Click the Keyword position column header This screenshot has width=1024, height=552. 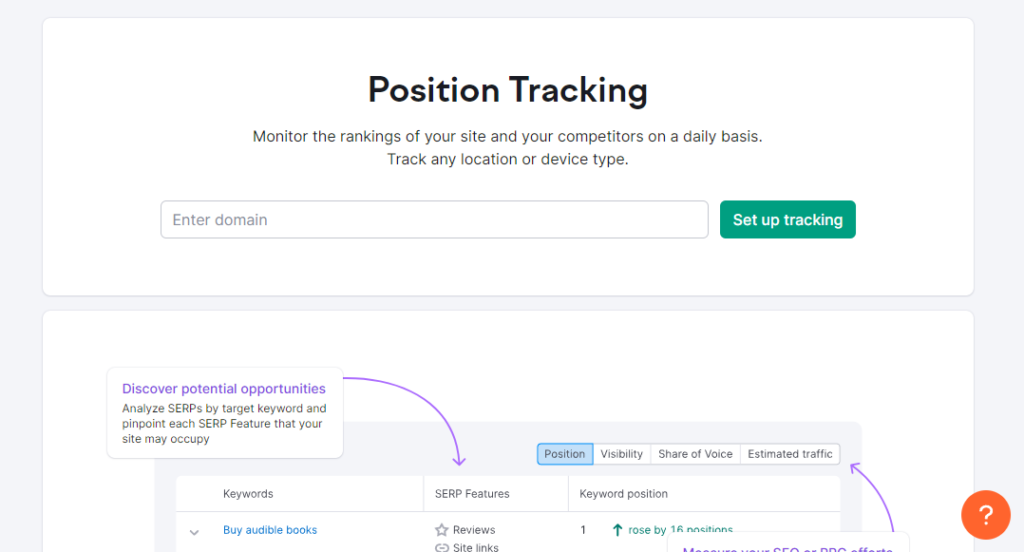click(x=624, y=494)
